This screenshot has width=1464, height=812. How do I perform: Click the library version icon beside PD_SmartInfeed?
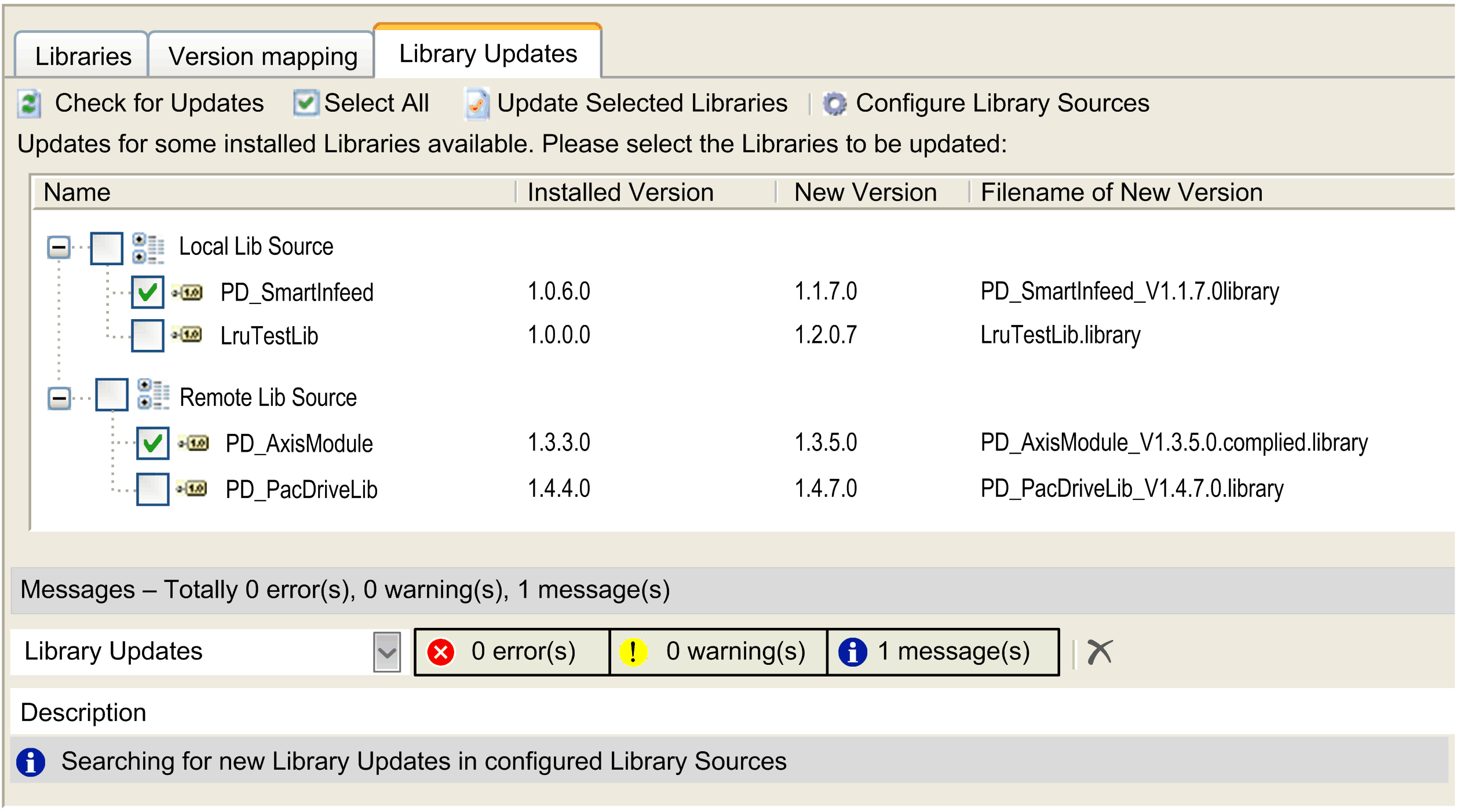188,292
